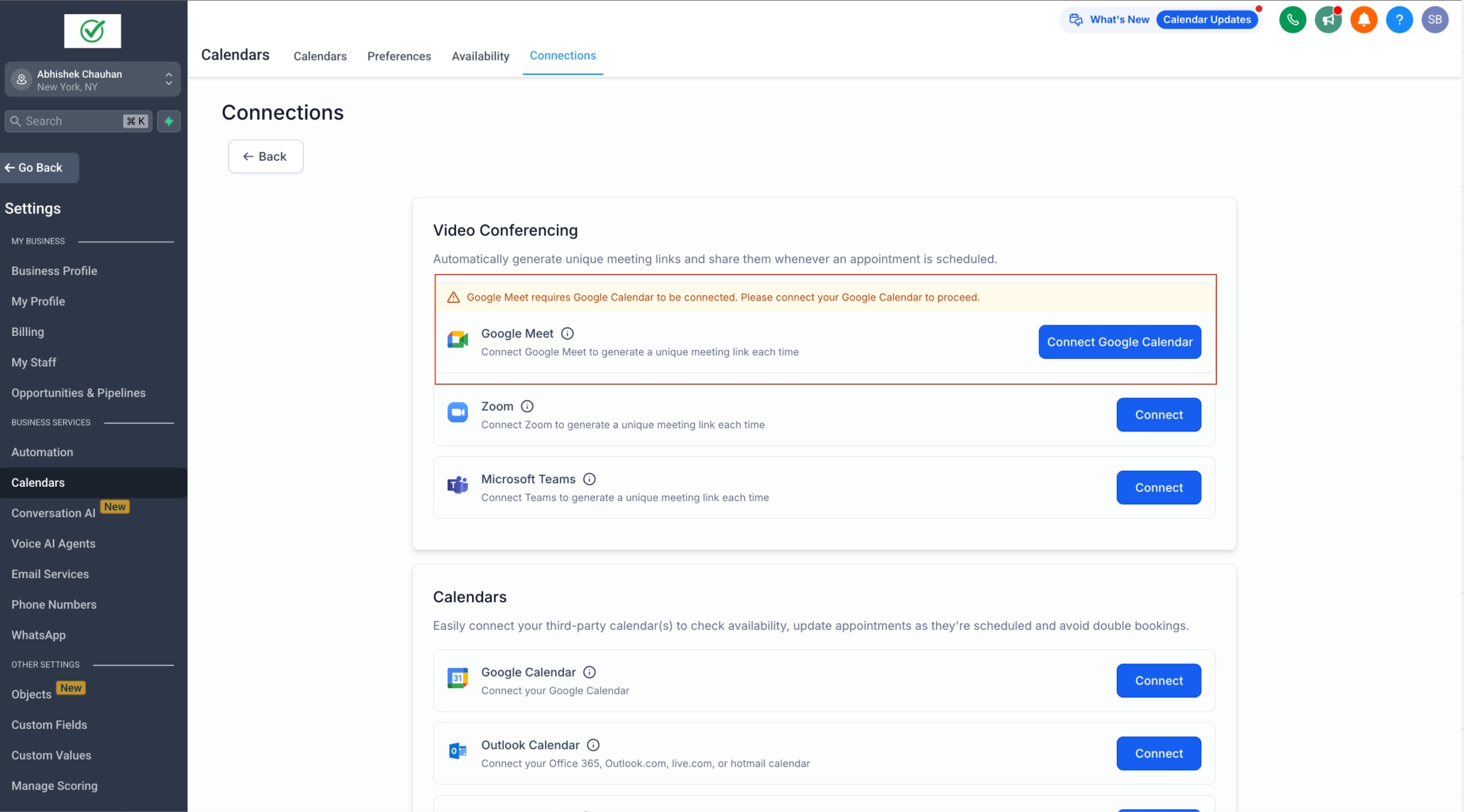Open Conversation AI settings

(54, 514)
